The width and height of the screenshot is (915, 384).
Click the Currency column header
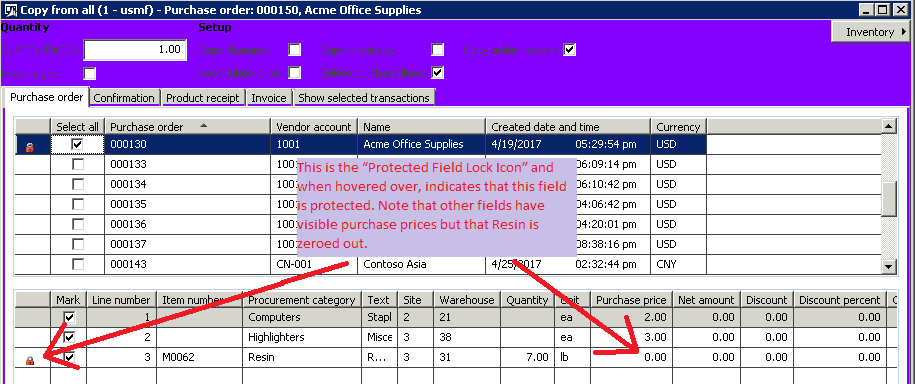coord(679,127)
